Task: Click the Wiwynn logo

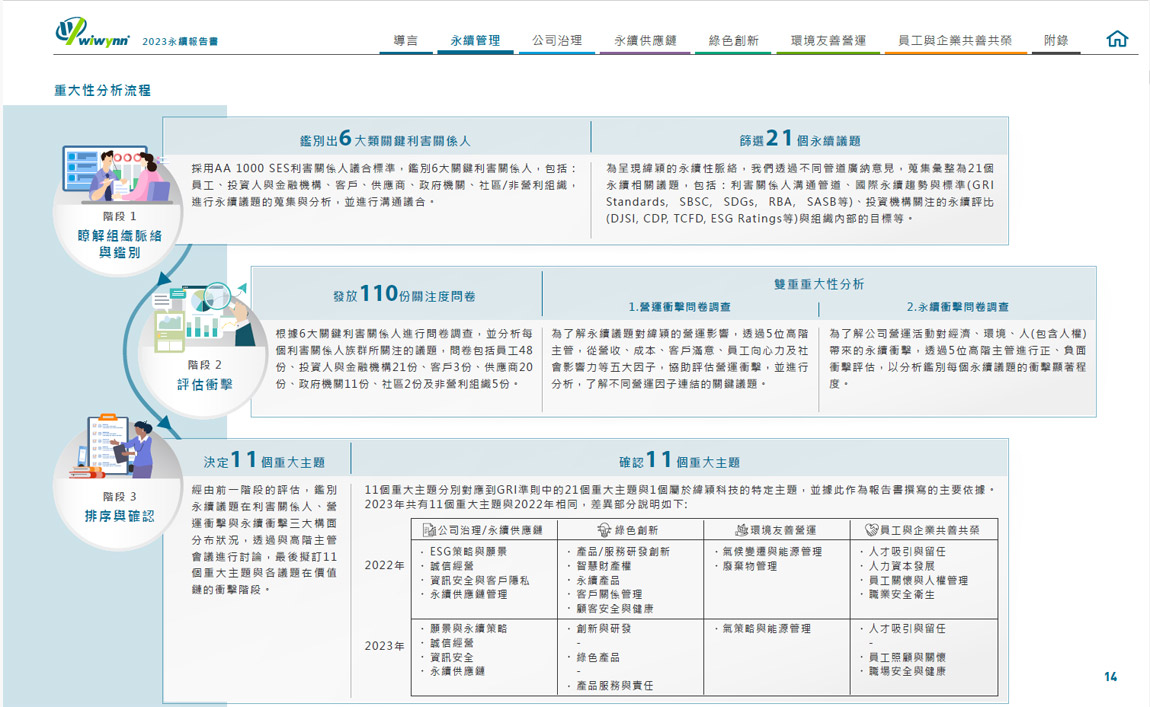Action: pyautogui.click(x=91, y=34)
